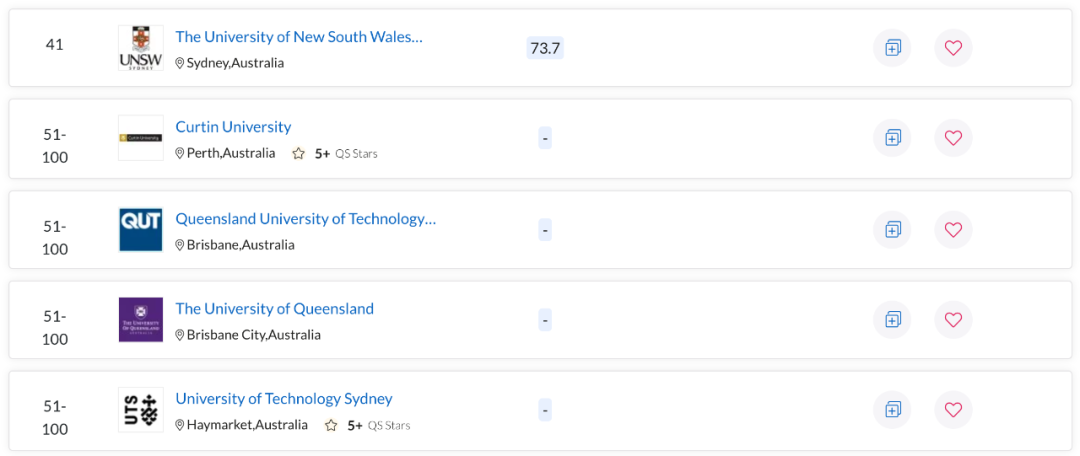The width and height of the screenshot is (1080, 456).
Task: Open The University of Queensland link
Action: (274, 308)
